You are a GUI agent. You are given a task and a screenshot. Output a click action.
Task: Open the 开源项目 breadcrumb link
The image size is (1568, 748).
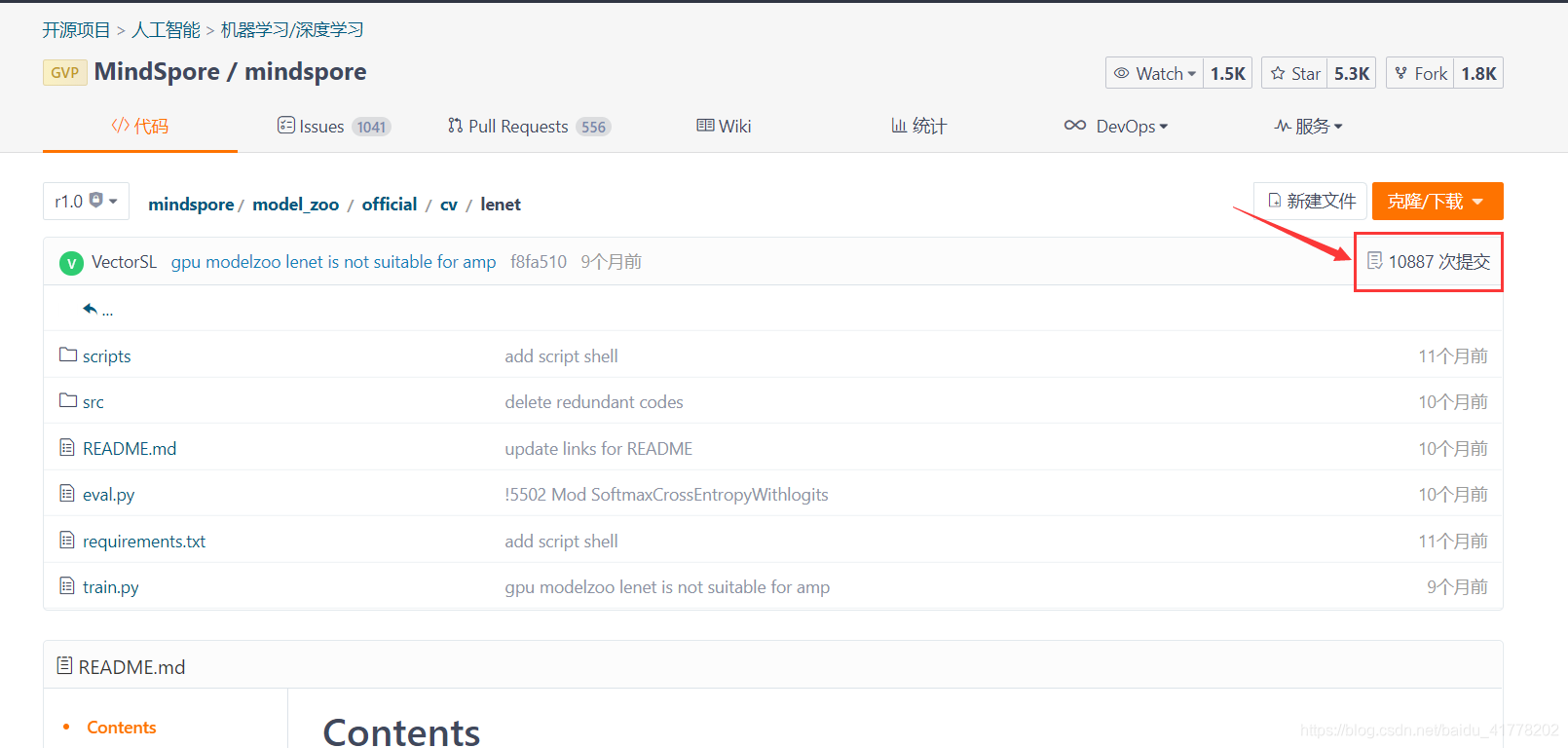tap(76, 30)
